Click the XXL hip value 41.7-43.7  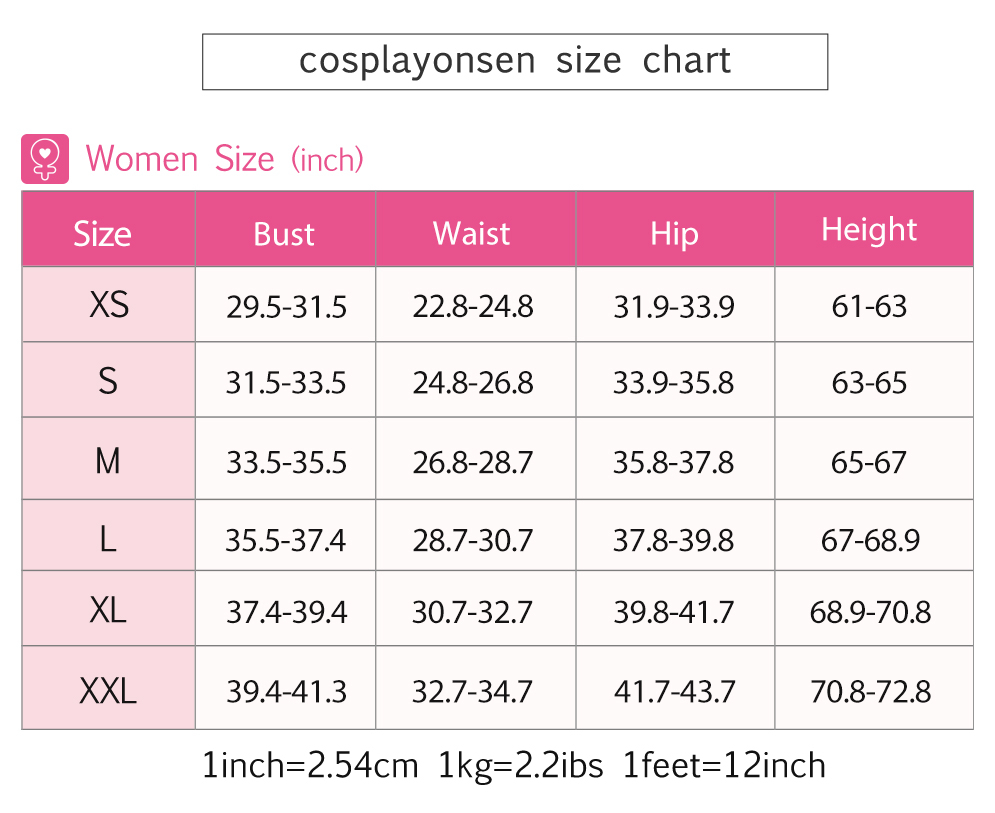click(675, 692)
